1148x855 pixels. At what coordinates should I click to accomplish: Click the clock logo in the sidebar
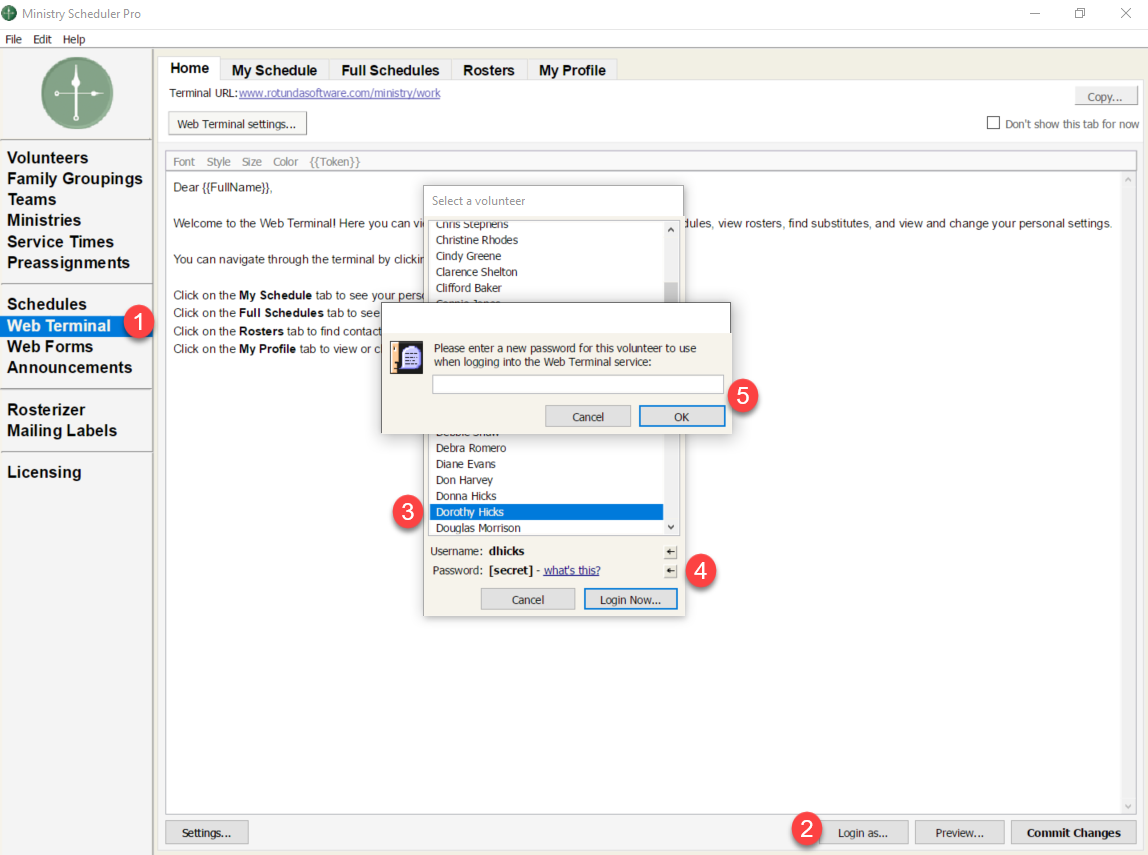pos(77,93)
